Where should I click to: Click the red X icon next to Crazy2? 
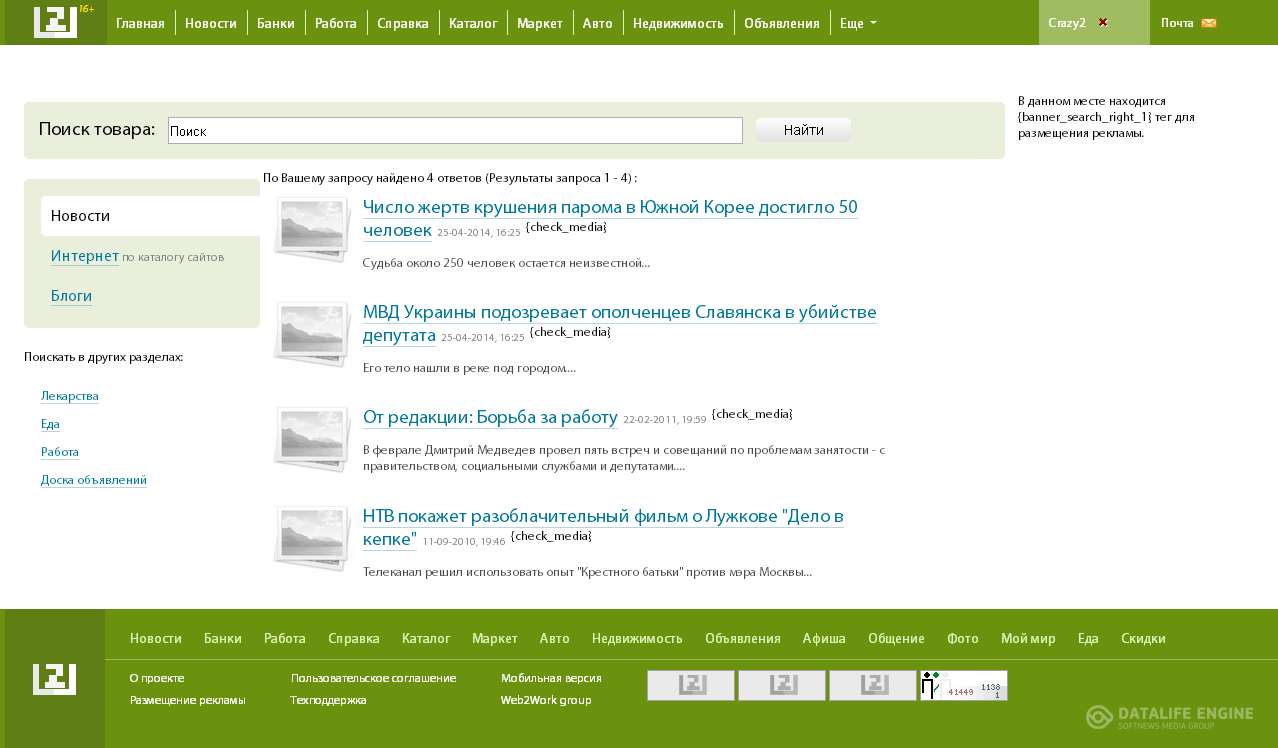pyautogui.click(x=1103, y=22)
